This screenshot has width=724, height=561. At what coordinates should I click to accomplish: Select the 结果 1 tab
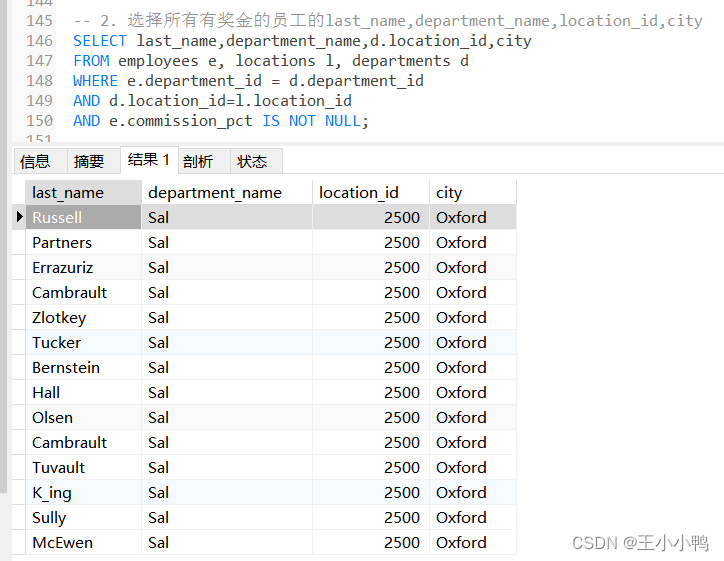(149, 160)
